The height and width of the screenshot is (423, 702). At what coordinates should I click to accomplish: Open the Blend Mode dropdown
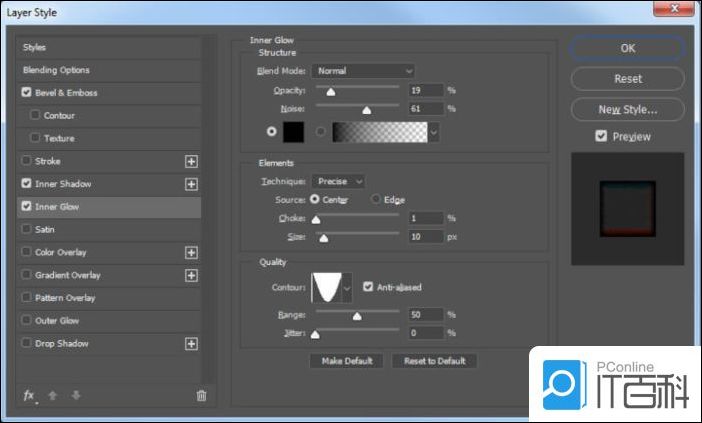point(363,71)
